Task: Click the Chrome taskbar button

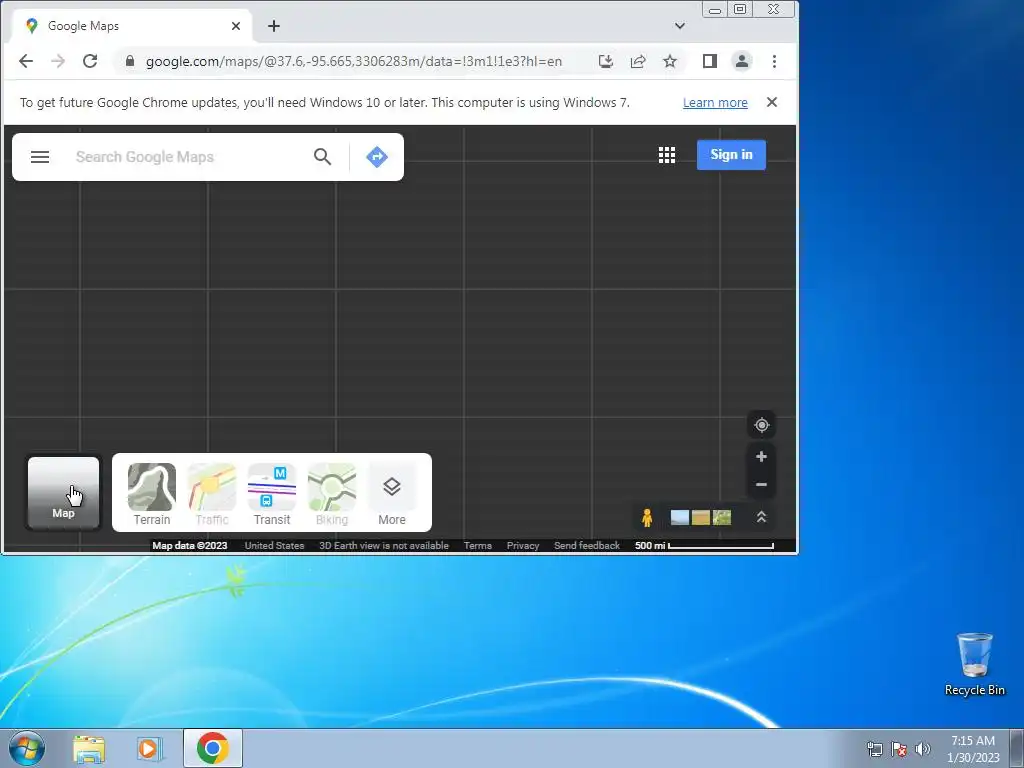Action: point(213,748)
